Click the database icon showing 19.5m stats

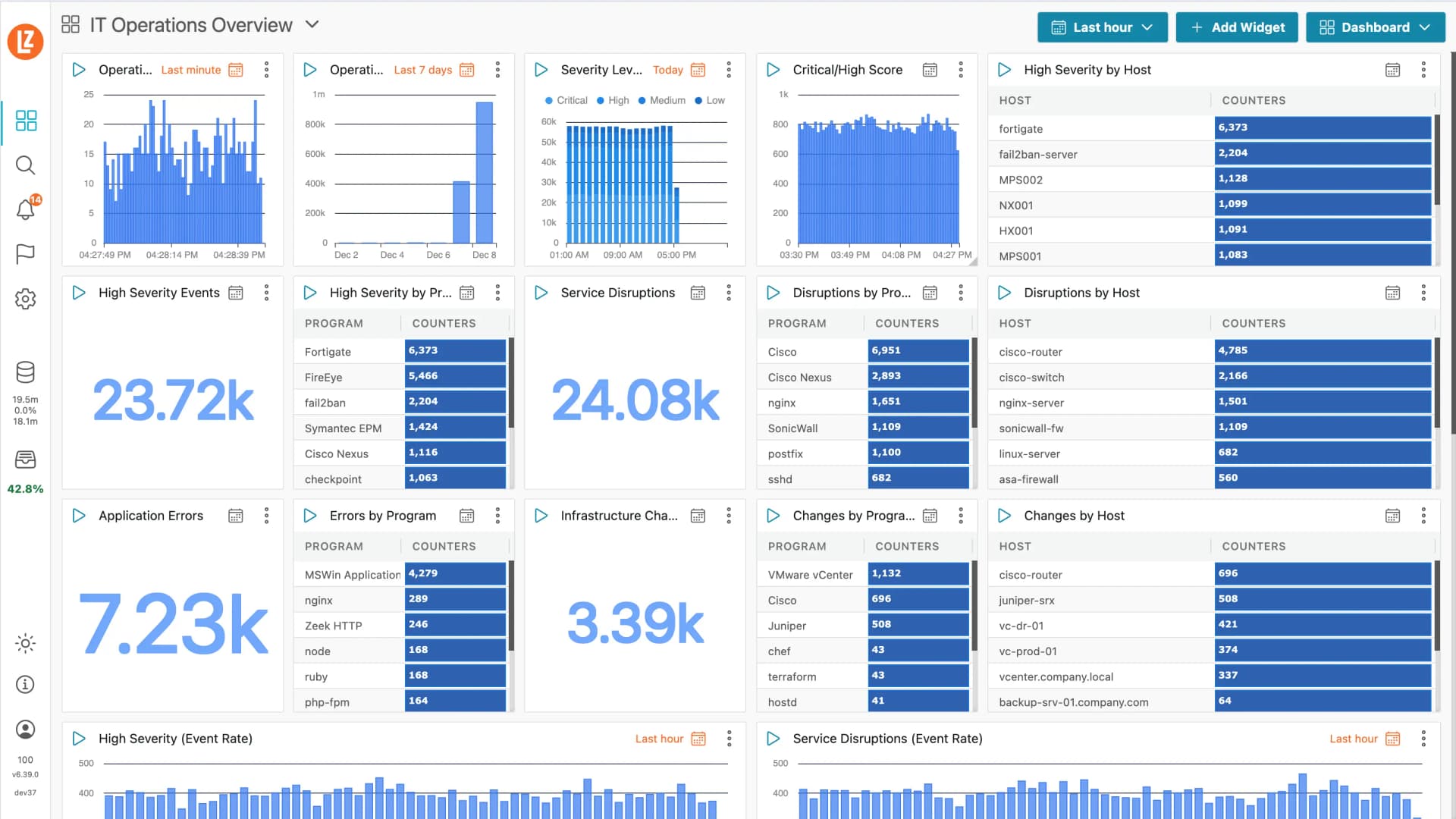tap(25, 372)
